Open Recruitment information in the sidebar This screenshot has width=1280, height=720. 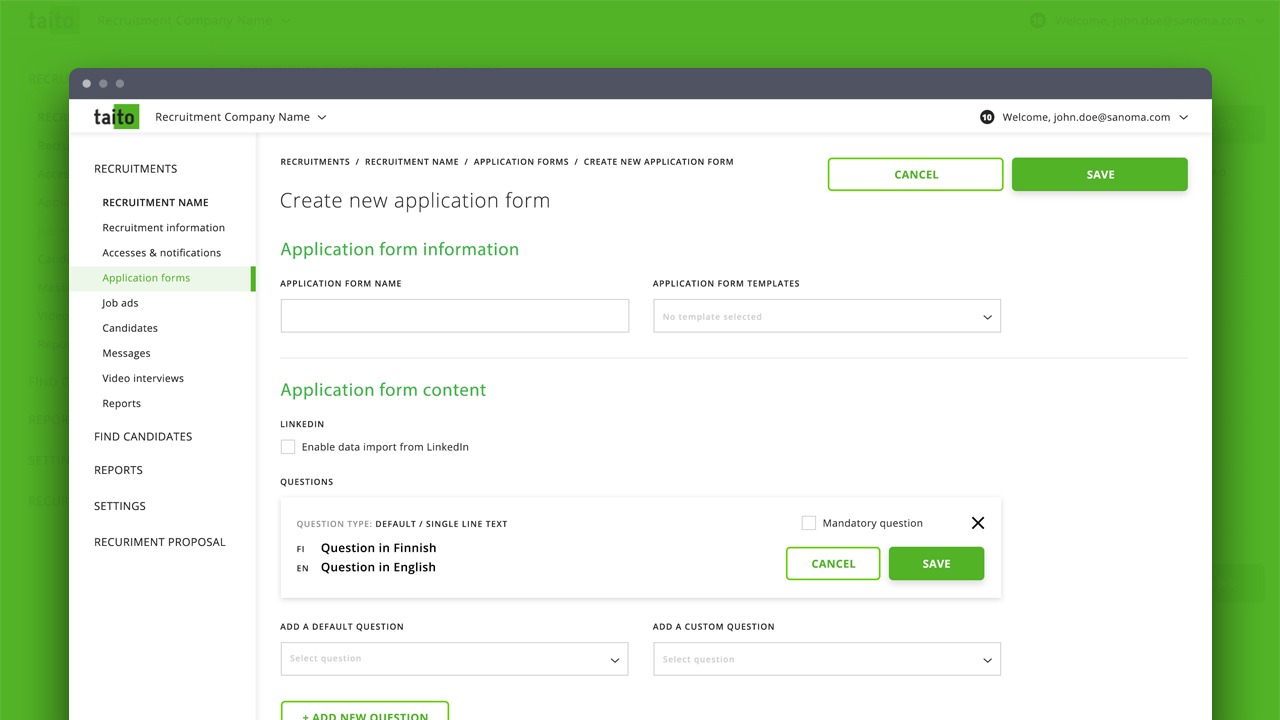(164, 228)
